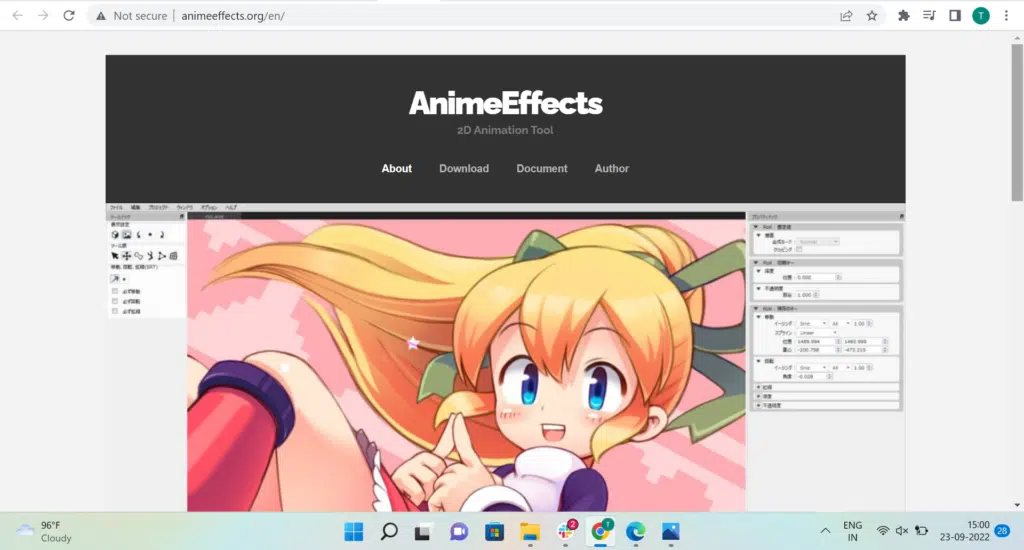Open the media controls playlist icon
This screenshot has width=1024, height=550.
click(929, 16)
